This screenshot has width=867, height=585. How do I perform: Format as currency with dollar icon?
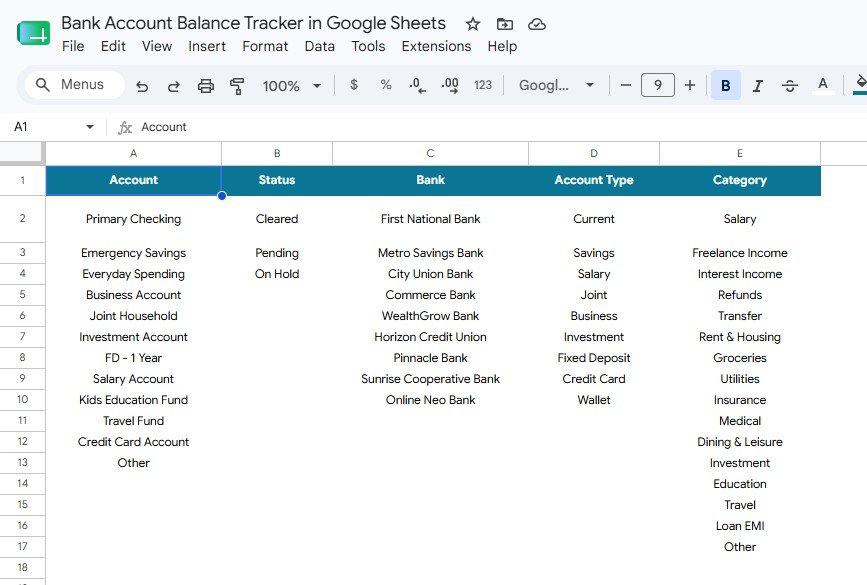[354, 85]
